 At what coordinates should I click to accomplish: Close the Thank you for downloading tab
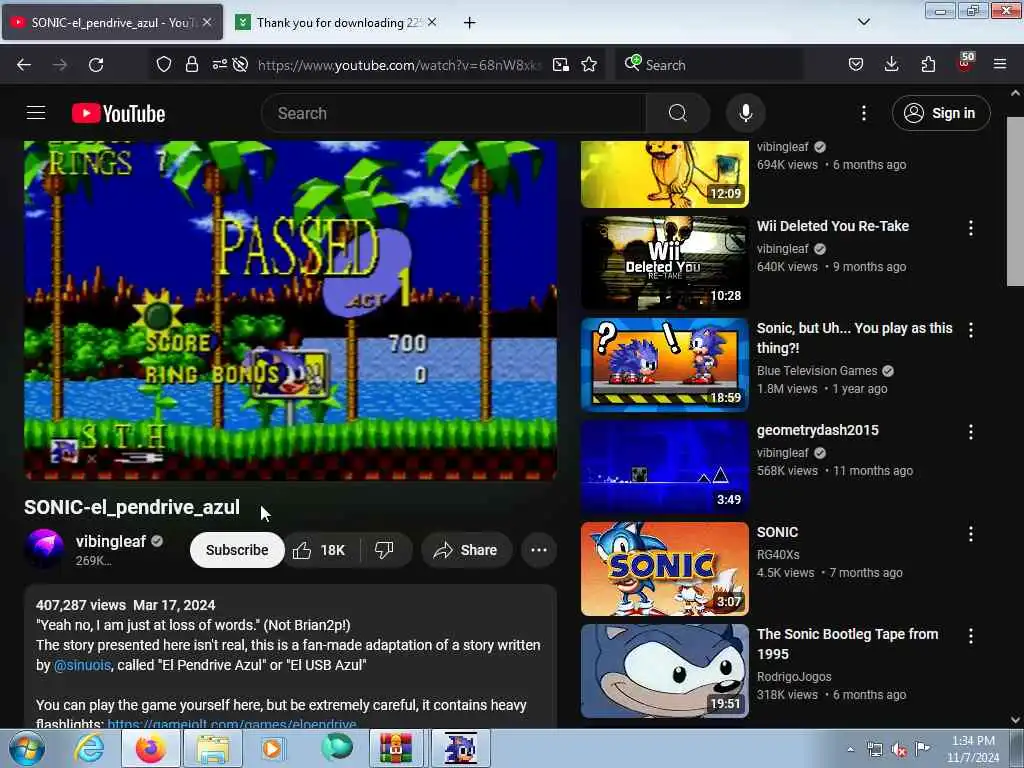(432, 22)
